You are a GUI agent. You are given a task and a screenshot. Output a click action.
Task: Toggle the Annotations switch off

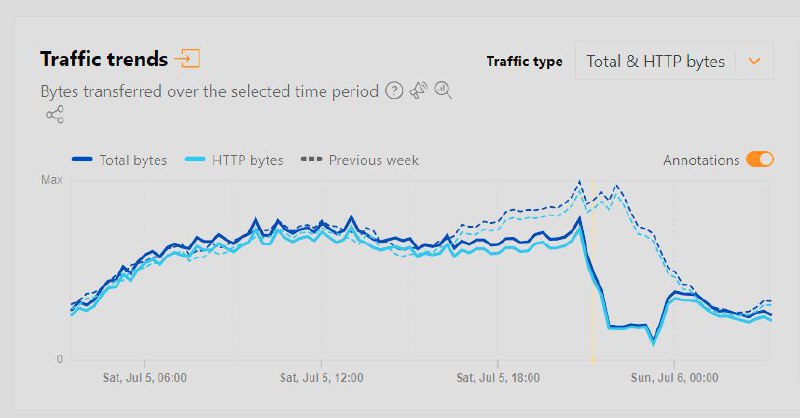coord(760,159)
